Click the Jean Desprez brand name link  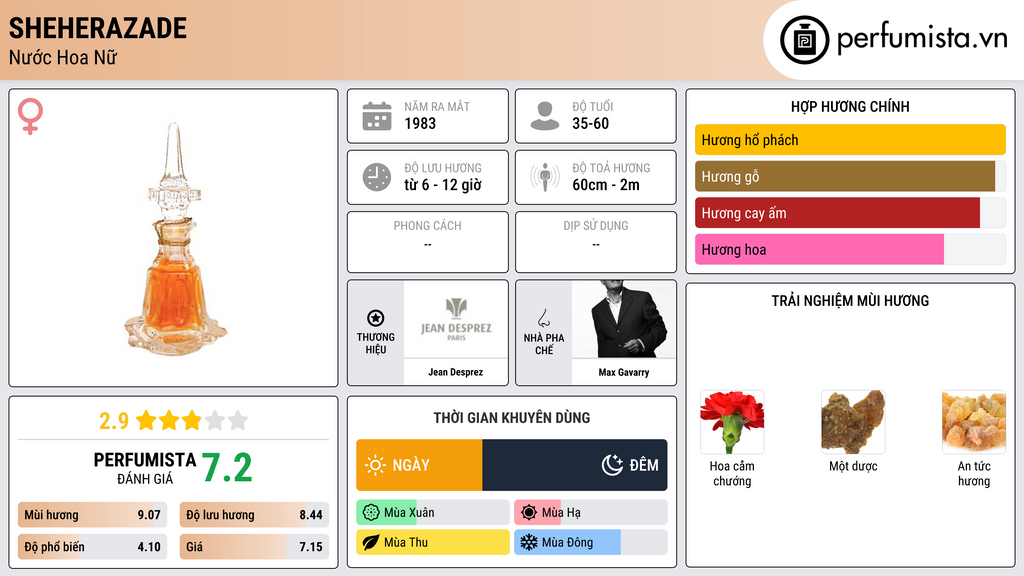pos(456,372)
